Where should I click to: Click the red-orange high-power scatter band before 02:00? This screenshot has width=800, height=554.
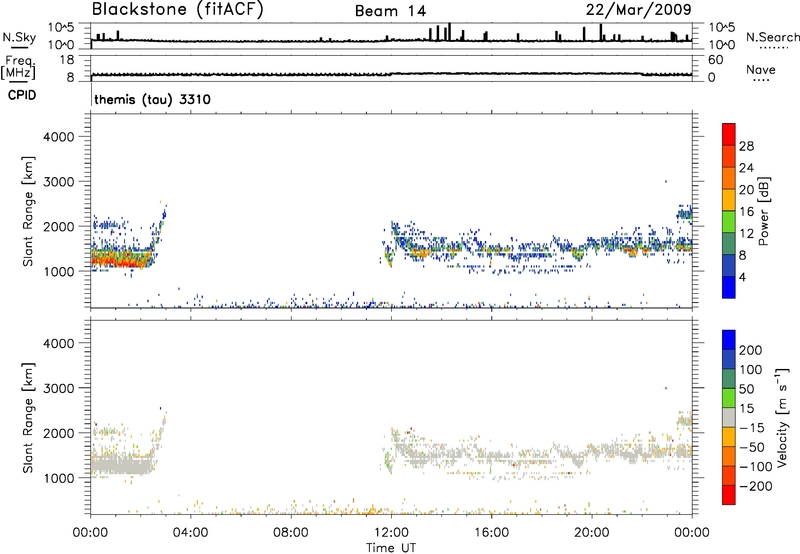(121, 259)
